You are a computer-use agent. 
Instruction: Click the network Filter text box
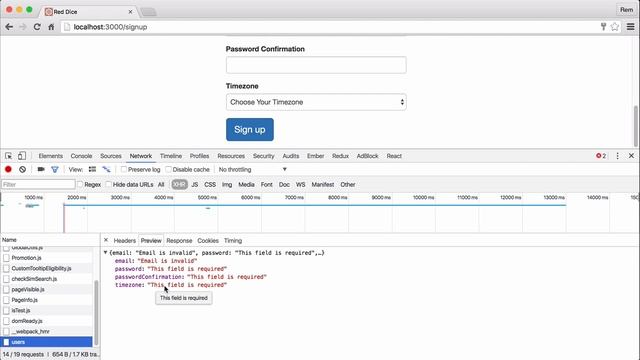pos(38,184)
